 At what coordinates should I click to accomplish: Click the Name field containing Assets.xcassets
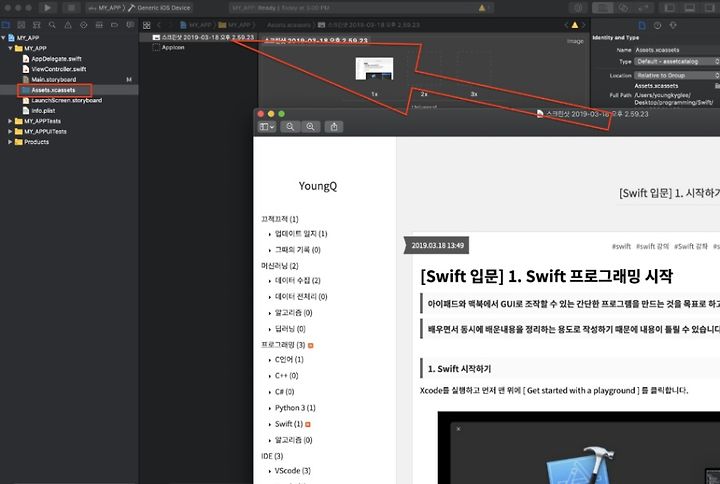(x=677, y=50)
